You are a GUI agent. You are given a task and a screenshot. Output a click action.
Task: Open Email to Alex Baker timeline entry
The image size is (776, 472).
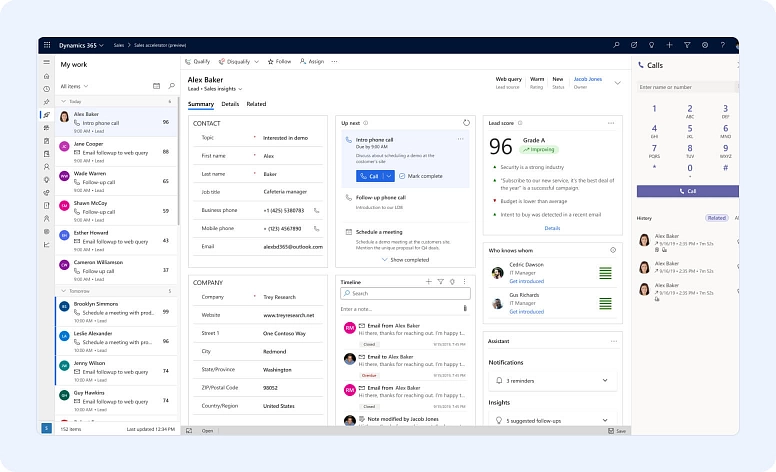(x=405, y=367)
